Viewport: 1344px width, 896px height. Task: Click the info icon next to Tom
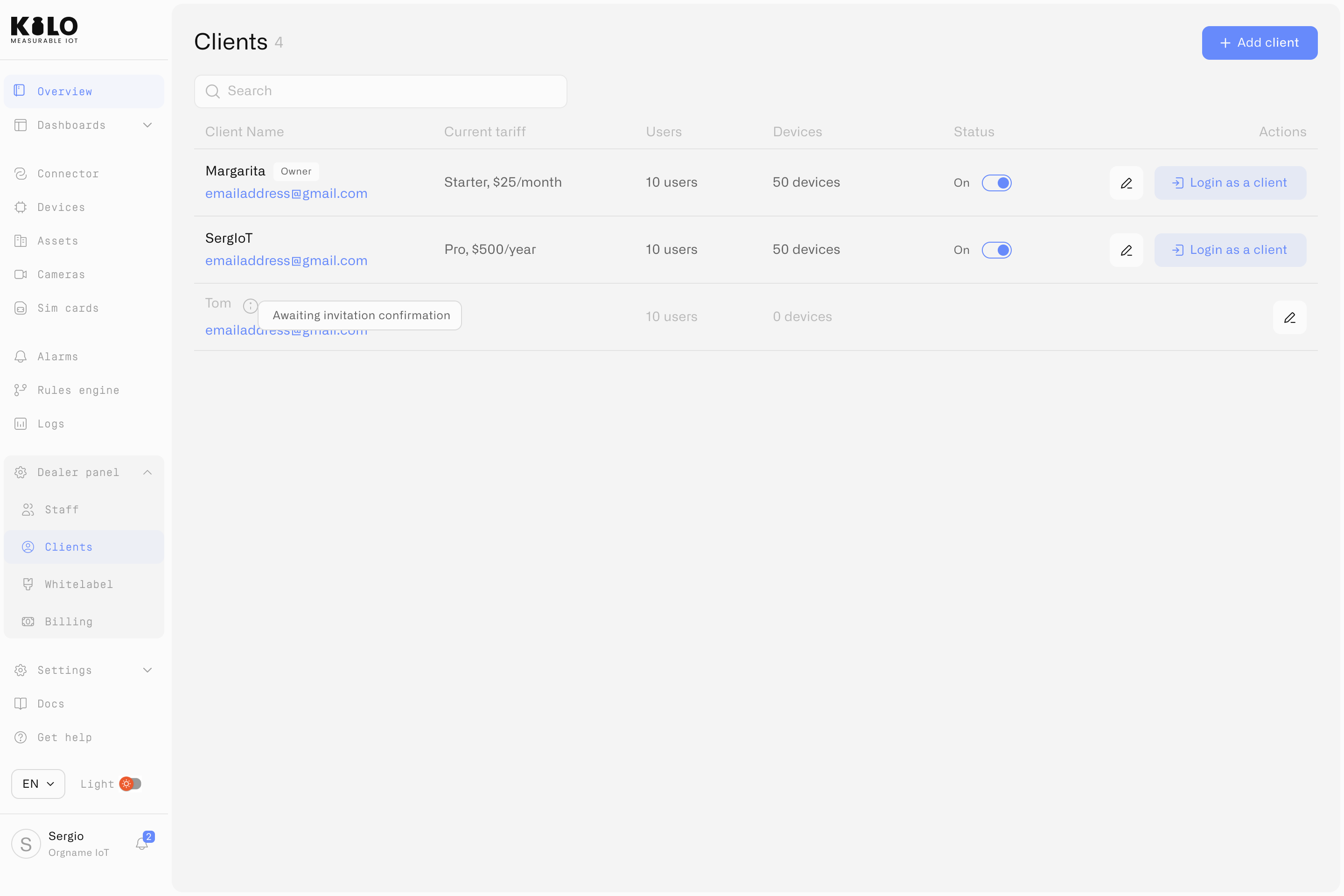click(250, 306)
